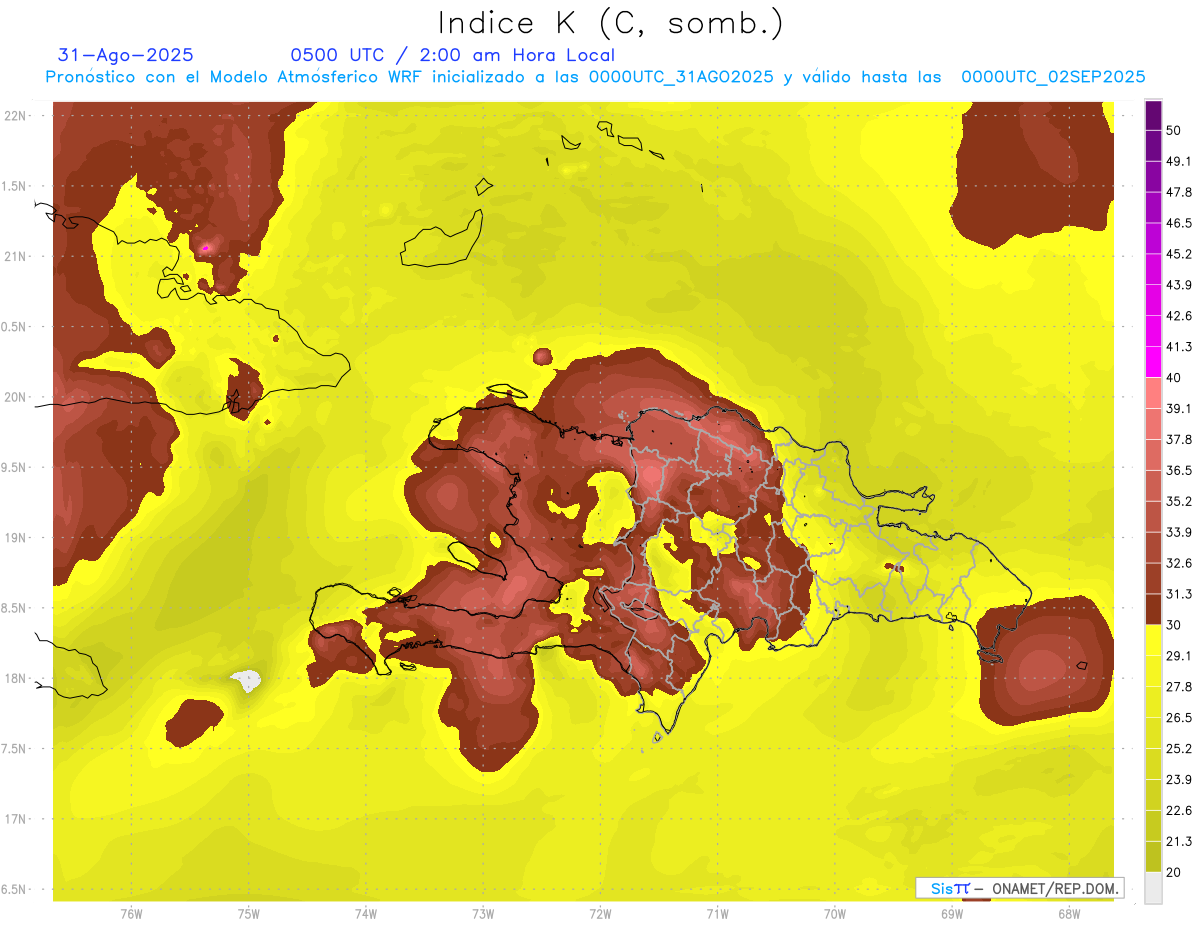This screenshot has height=927, width=1200.
Task: Click the "21N" latitude label
Action: click(16, 257)
